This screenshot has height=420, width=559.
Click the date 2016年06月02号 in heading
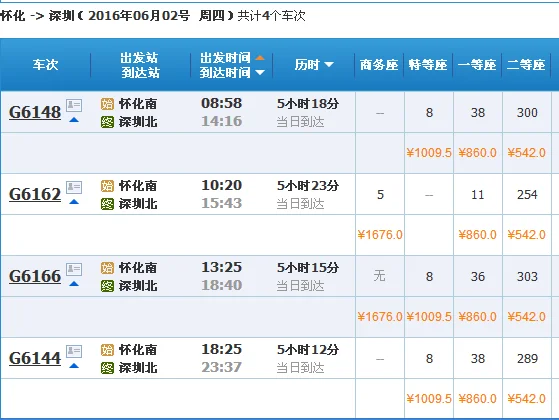[139, 16]
